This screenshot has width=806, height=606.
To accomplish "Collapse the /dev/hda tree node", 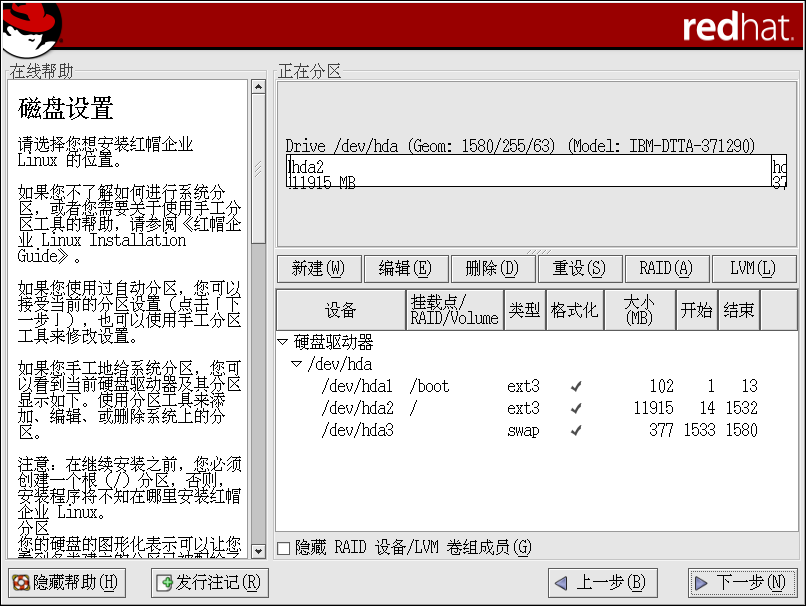I will click(x=296, y=364).
